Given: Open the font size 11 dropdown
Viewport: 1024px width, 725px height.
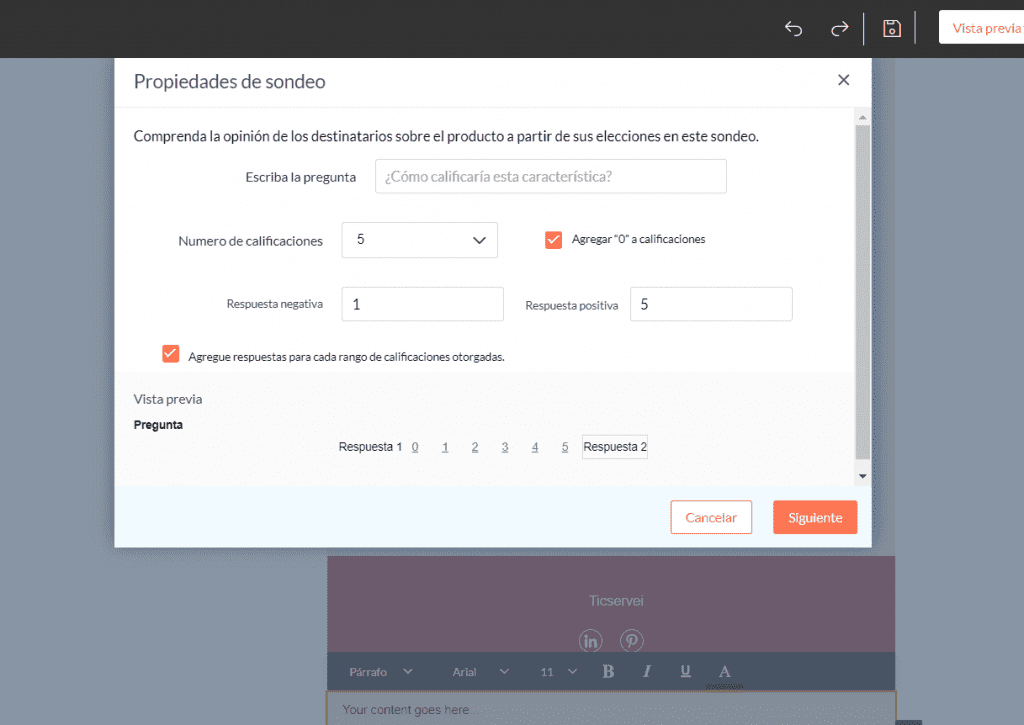Looking at the screenshot, I should (x=553, y=671).
